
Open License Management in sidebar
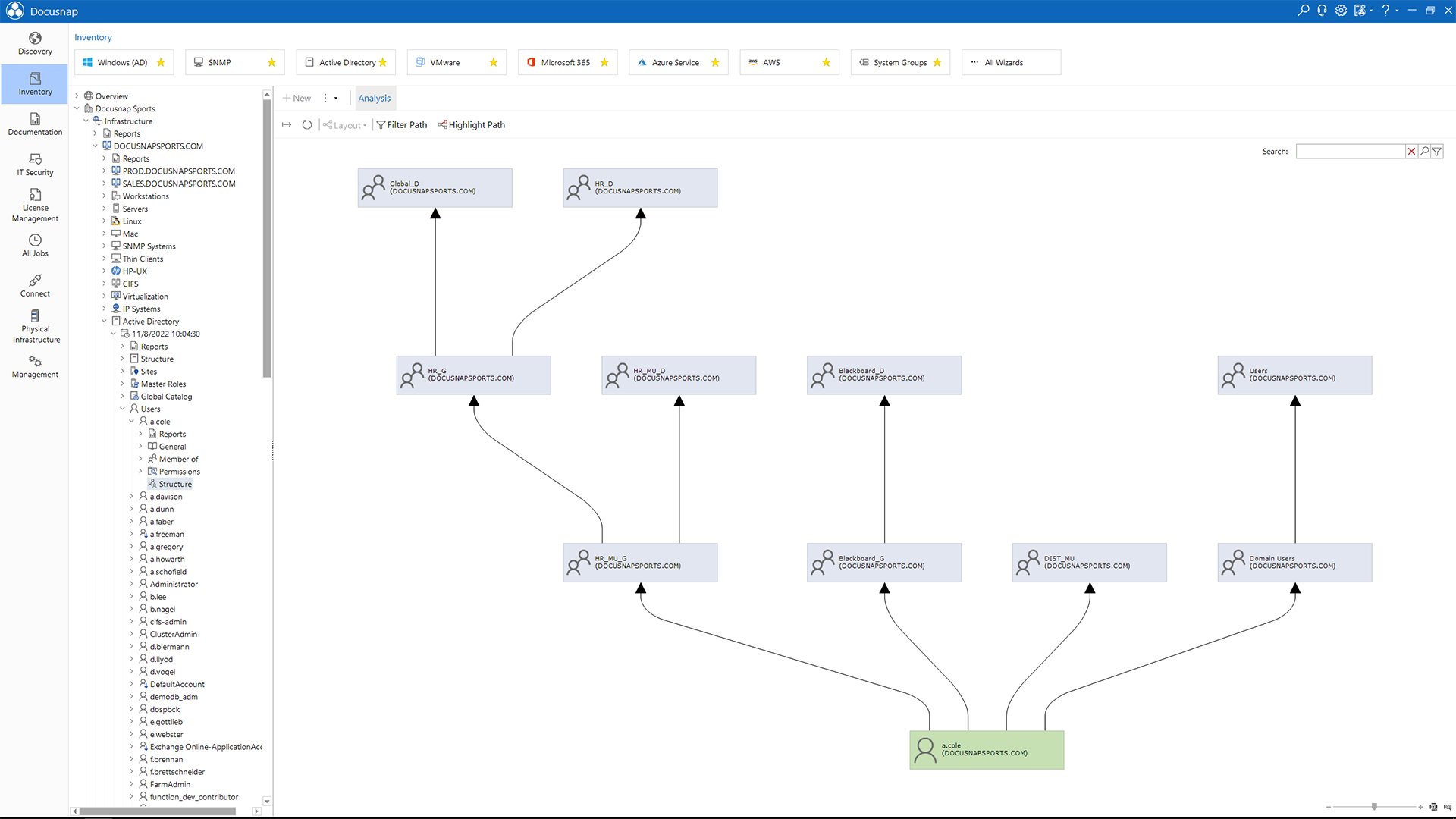point(35,206)
